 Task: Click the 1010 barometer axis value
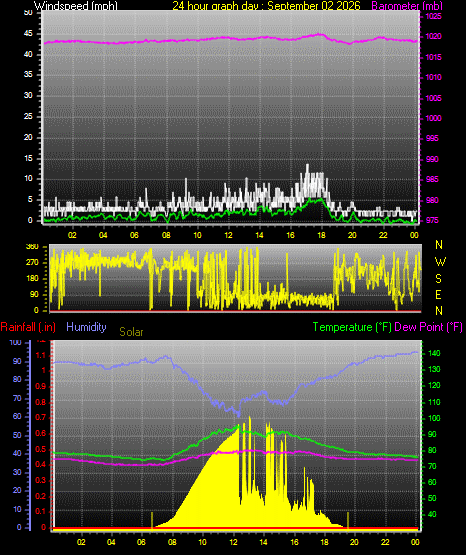pyautogui.click(x=433, y=77)
